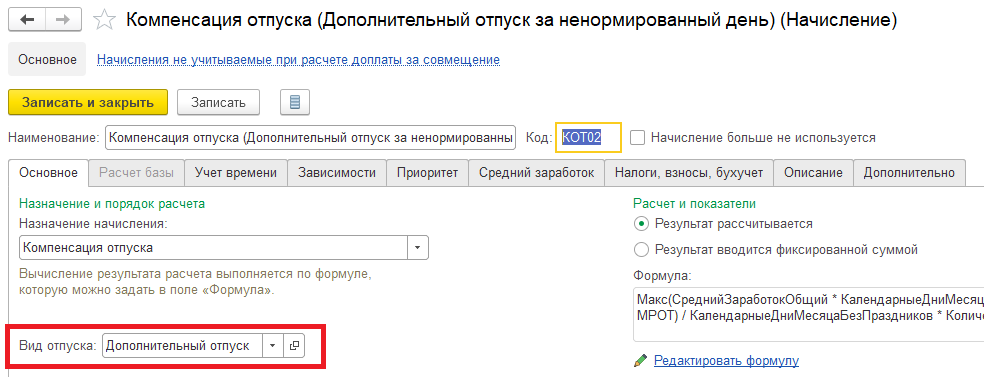Open the Вид отпуска item with the open icon
984x377 pixels.
coord(294,345)
